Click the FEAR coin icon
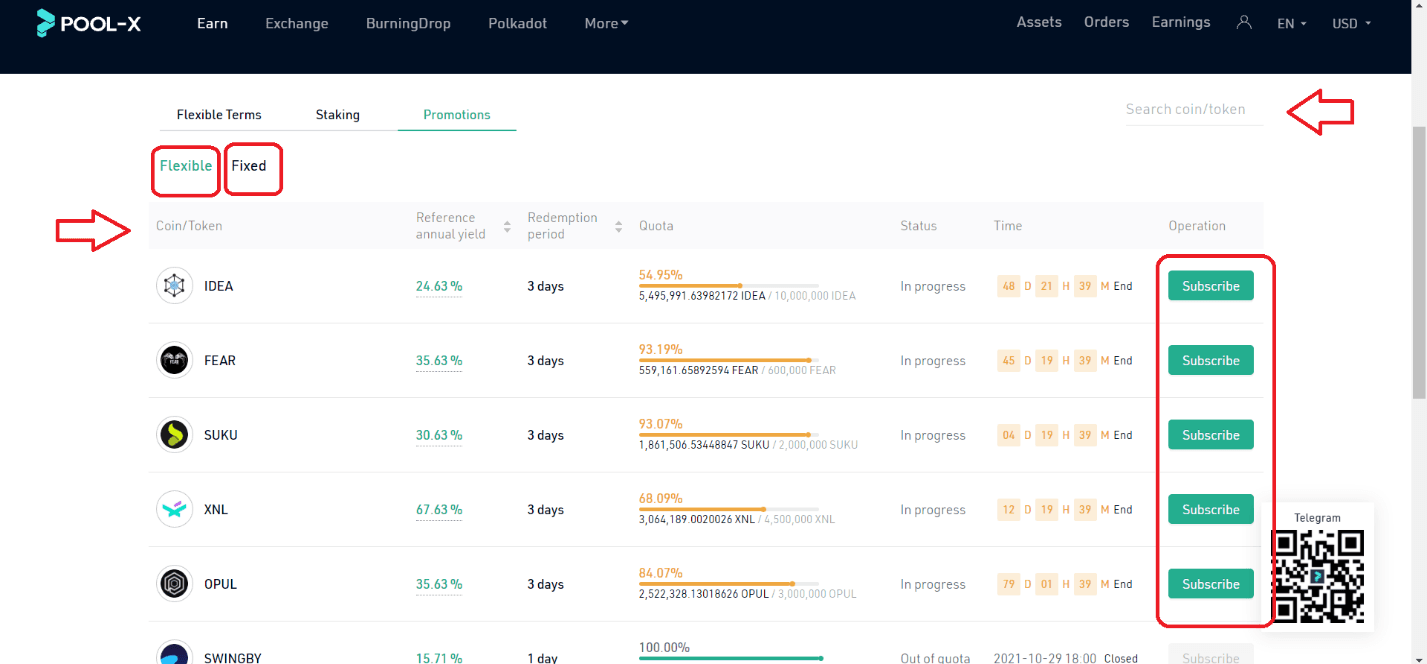The width and height of the screenshot is (1427, 664). pos(175,360)
